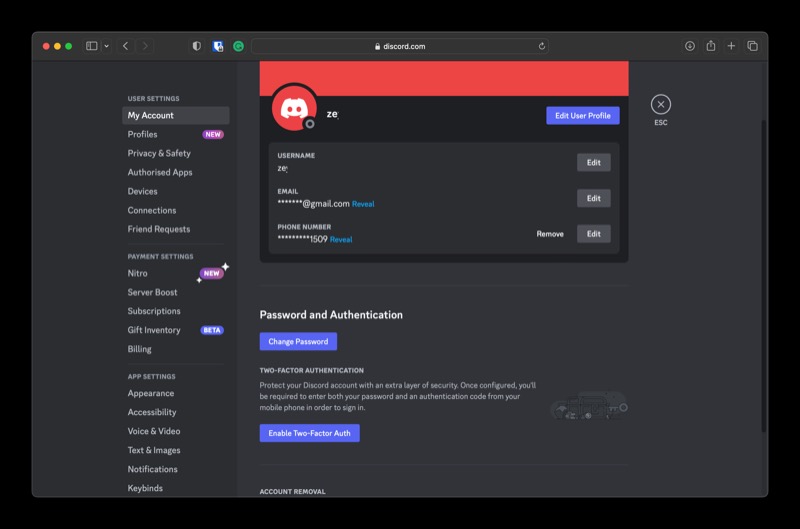Click the Discord avatar profile picture
Viewport: 800px width, 529px height.
[x=294, y=108]
